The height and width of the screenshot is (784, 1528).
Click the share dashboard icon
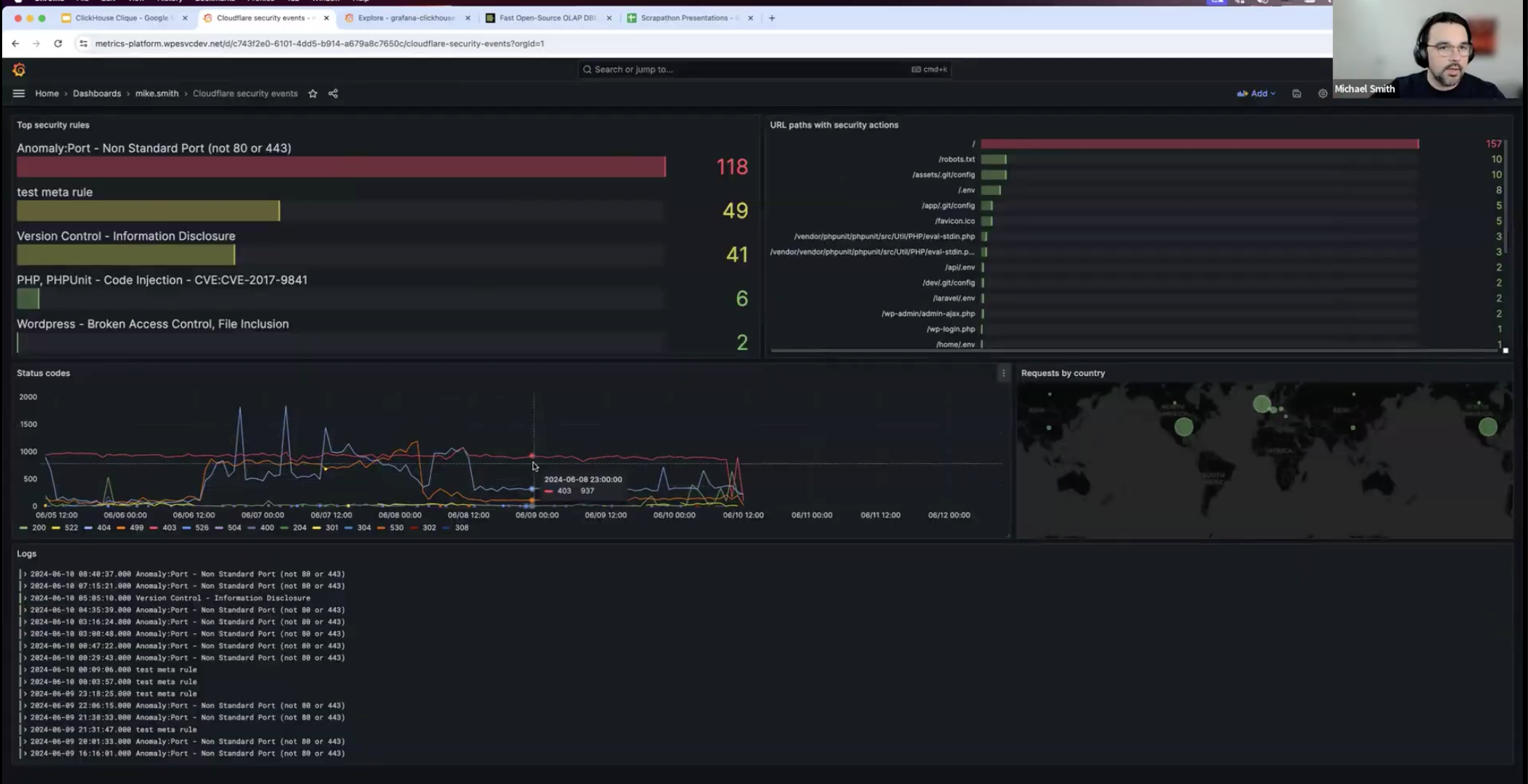click(333, 93)
